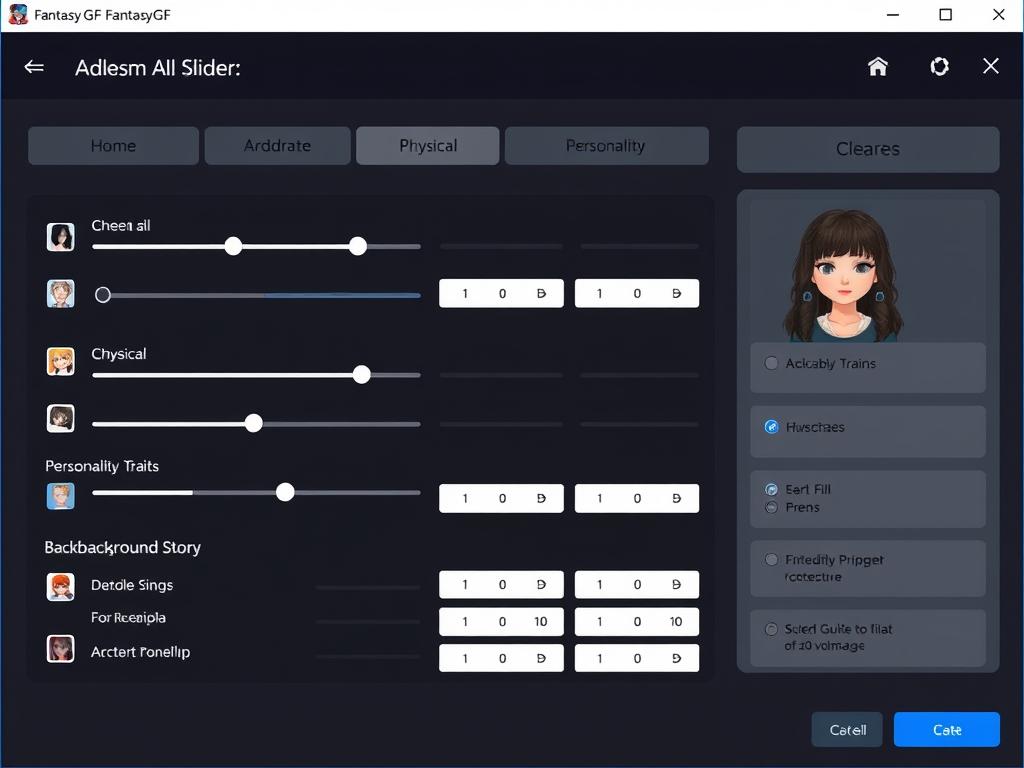Select the Hvschaes radio option
Screen dimensions: 1024x768
771,427
